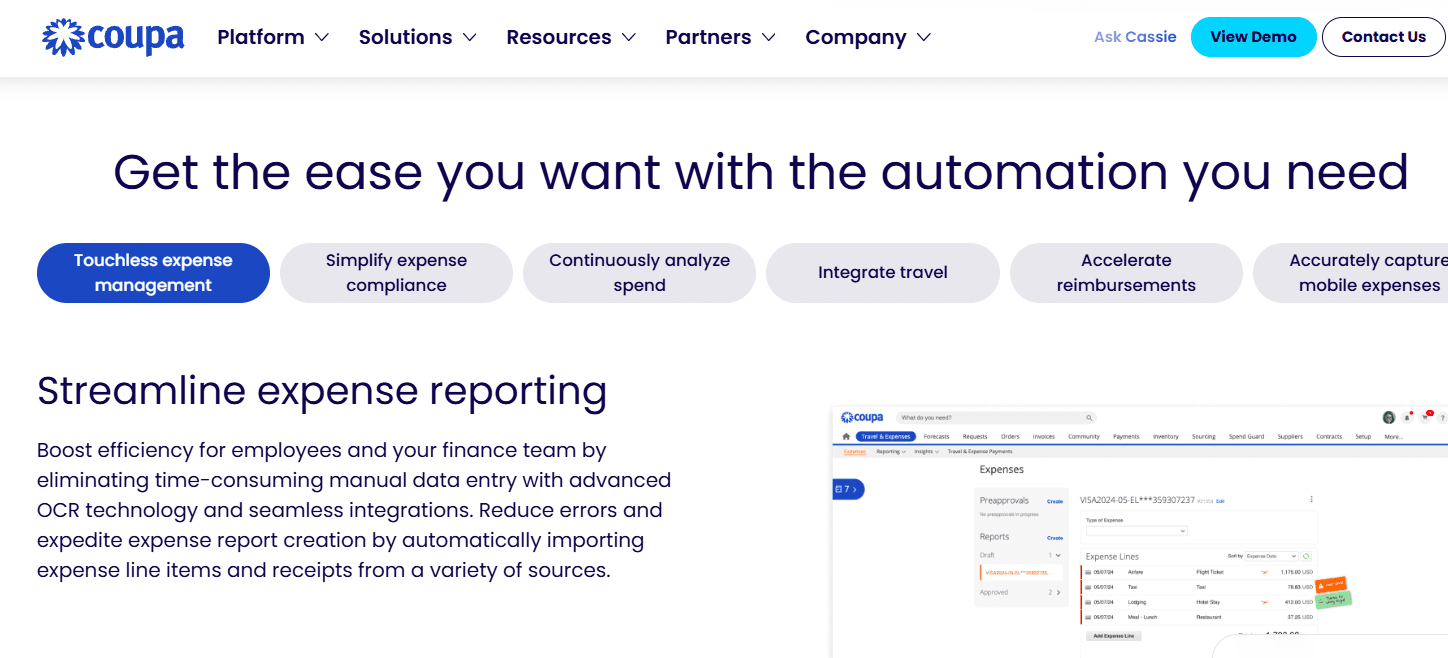Screen dimensions: 1448x658
Task: Click the Streamline expense reporting heading
Action: [322, 391]
